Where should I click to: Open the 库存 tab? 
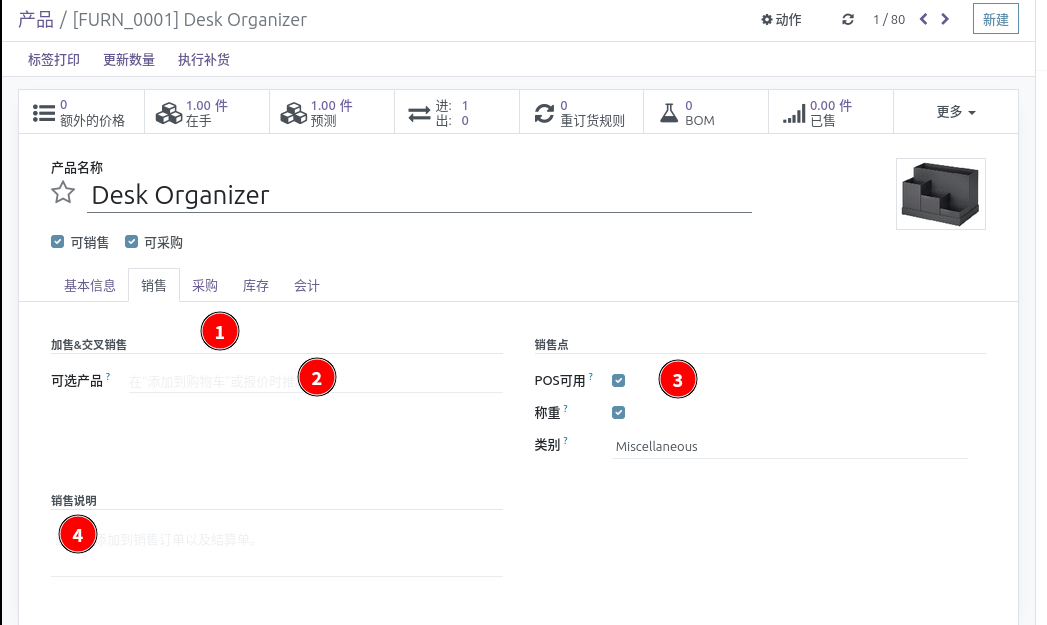pos(256,286)
